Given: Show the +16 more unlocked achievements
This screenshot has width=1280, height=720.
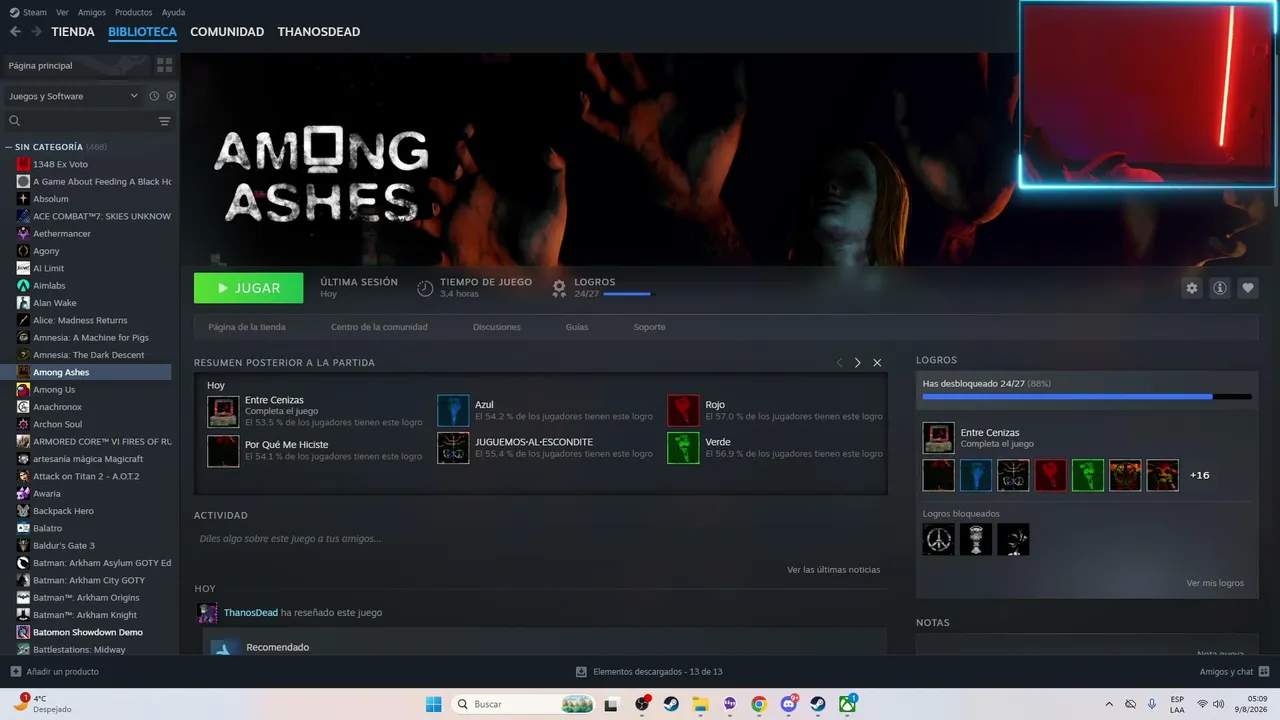Looking at the screenshot, I should (1200, 475).
